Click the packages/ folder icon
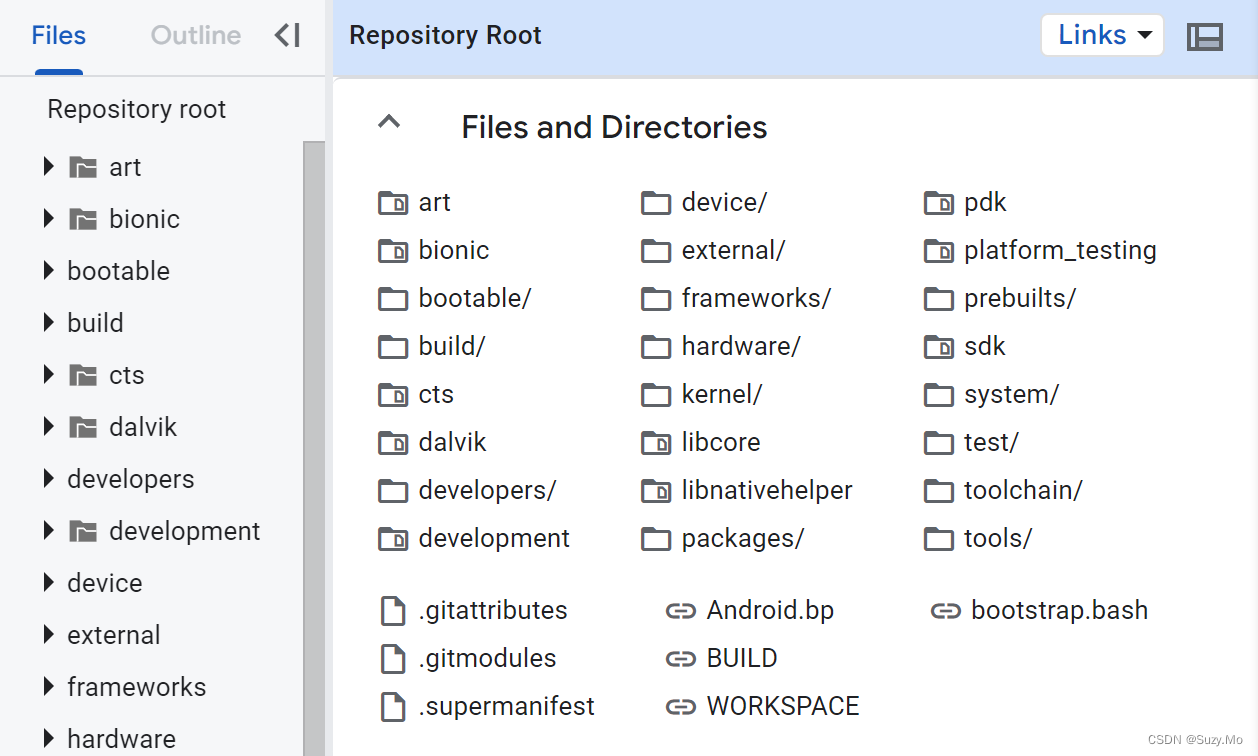Image resolution: width=1258 pixels, height=756 pixels. click(x=656, y=539)
